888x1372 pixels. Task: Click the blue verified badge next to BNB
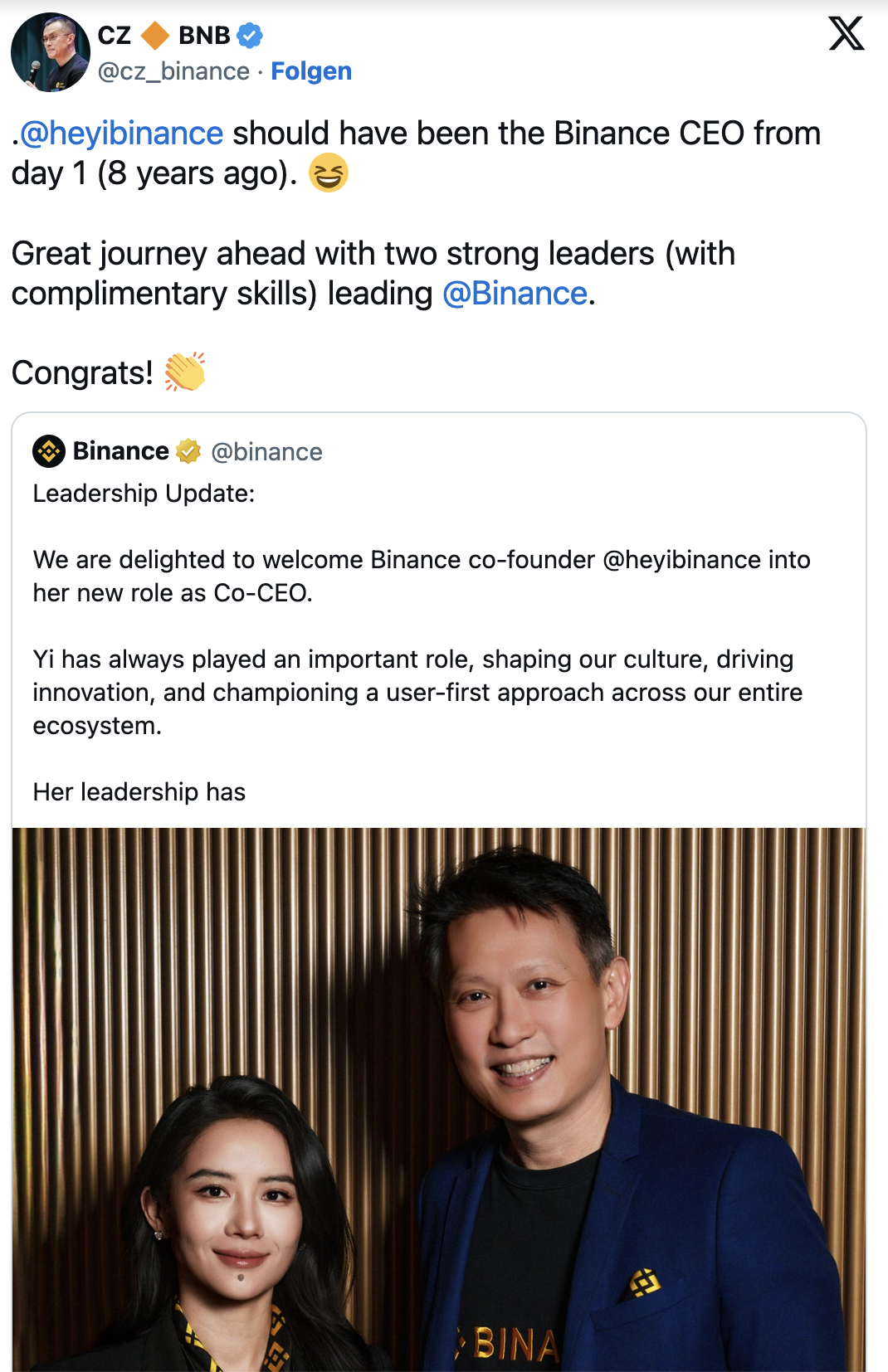point(250,36)
